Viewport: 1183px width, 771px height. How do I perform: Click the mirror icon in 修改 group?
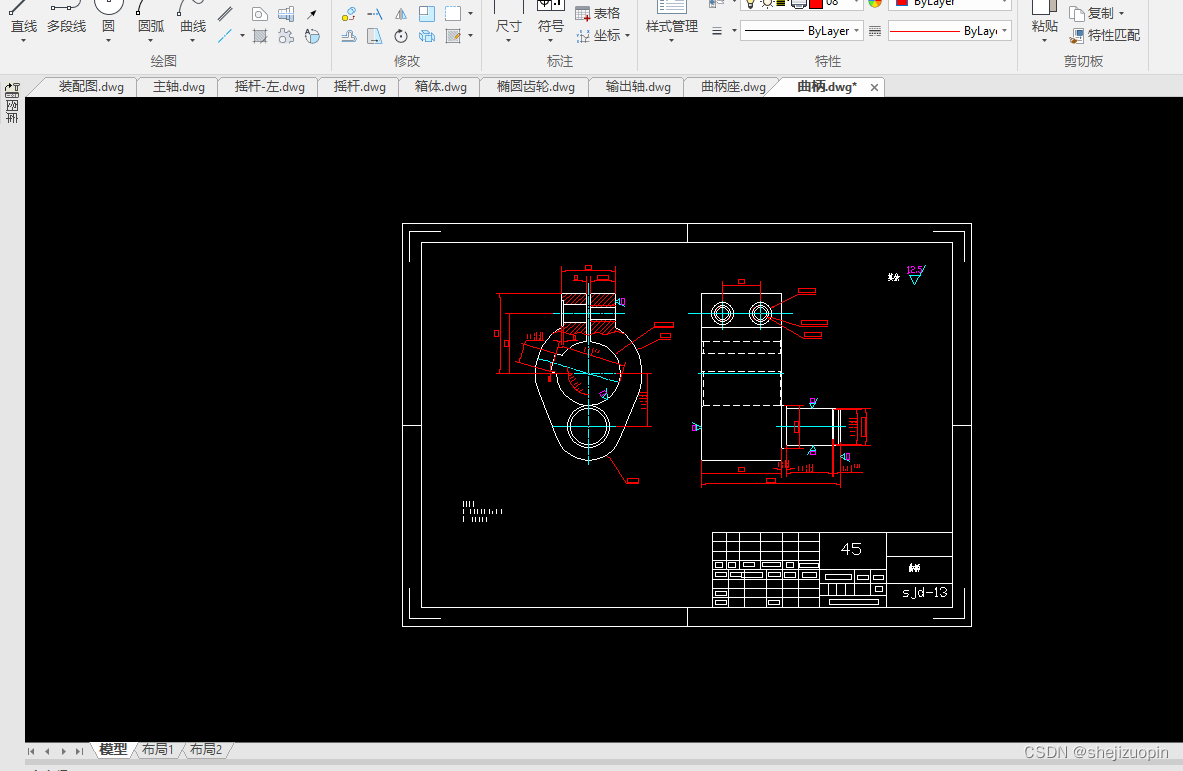[401, 14]
